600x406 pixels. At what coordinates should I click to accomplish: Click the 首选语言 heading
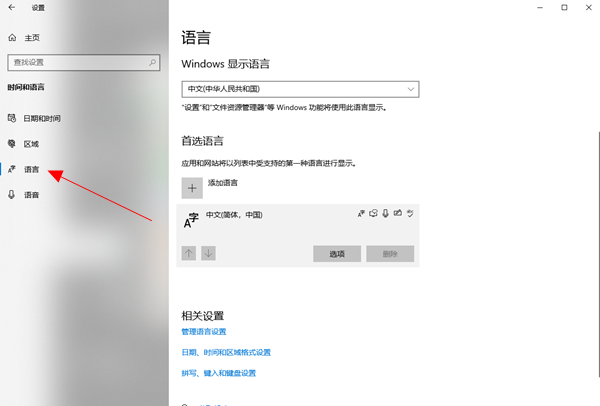point(202,141)
